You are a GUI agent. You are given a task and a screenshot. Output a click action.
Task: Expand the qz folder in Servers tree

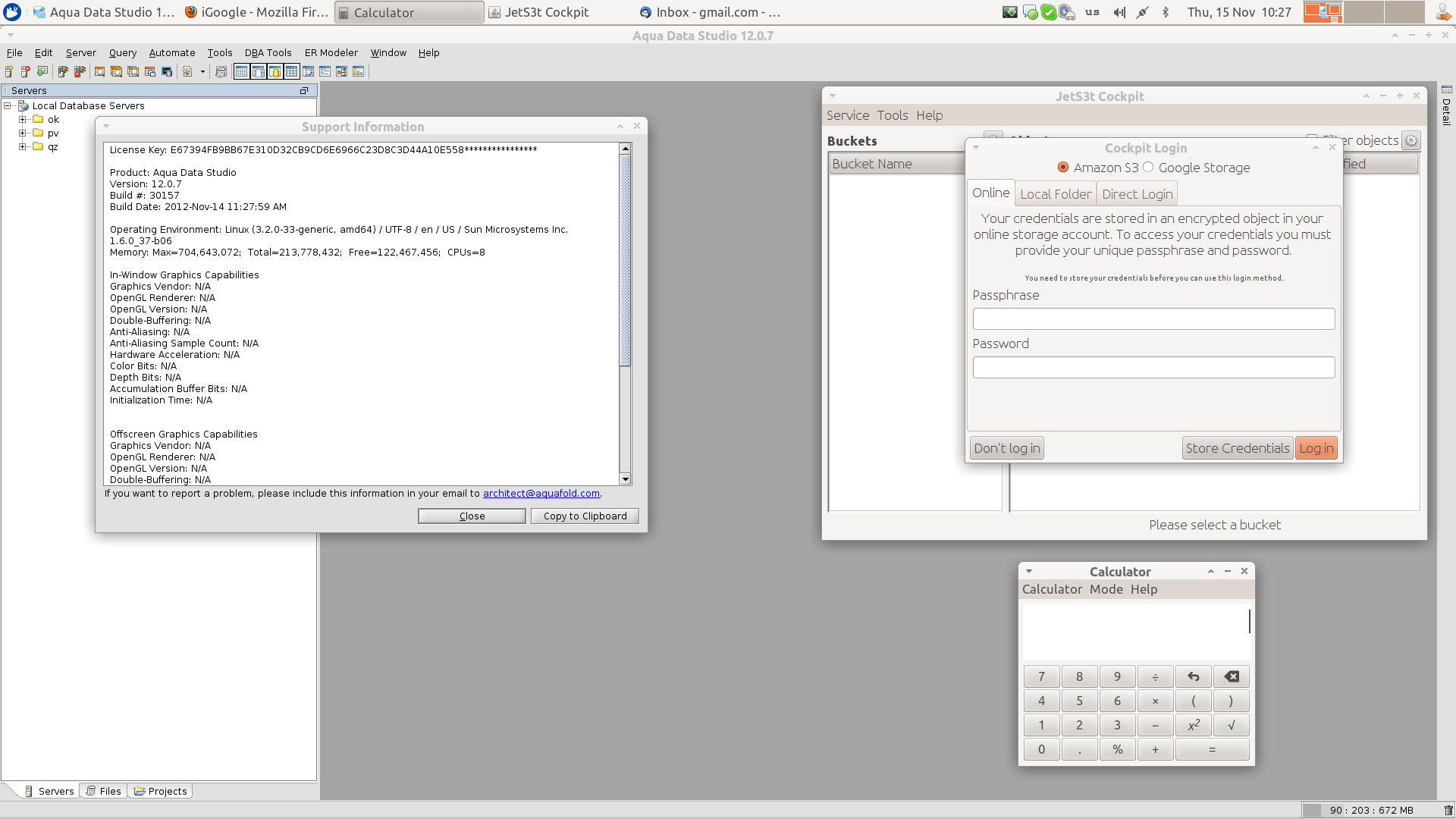click(x=23, y=147)
